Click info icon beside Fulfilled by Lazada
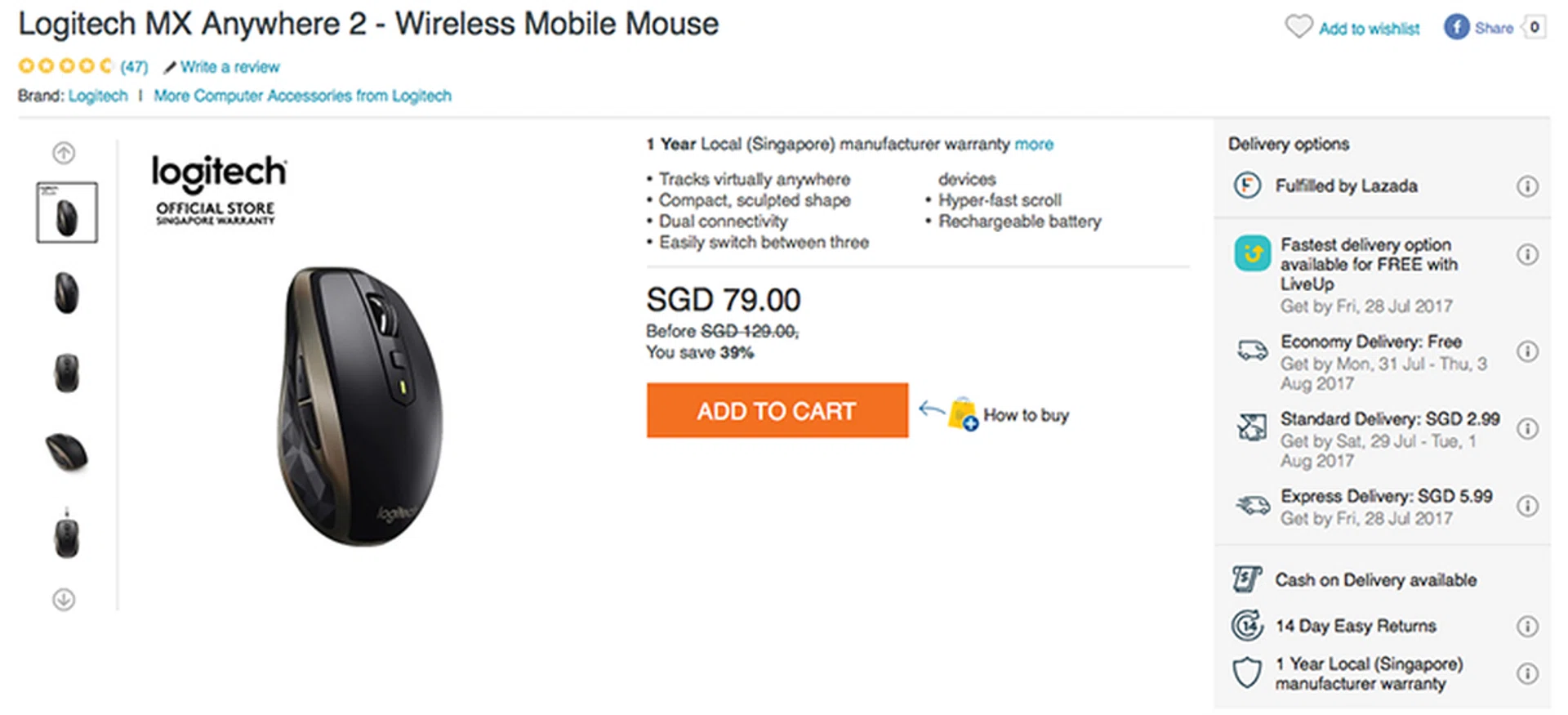This screenshot has height=715, width=1568. coord(1527,186)
